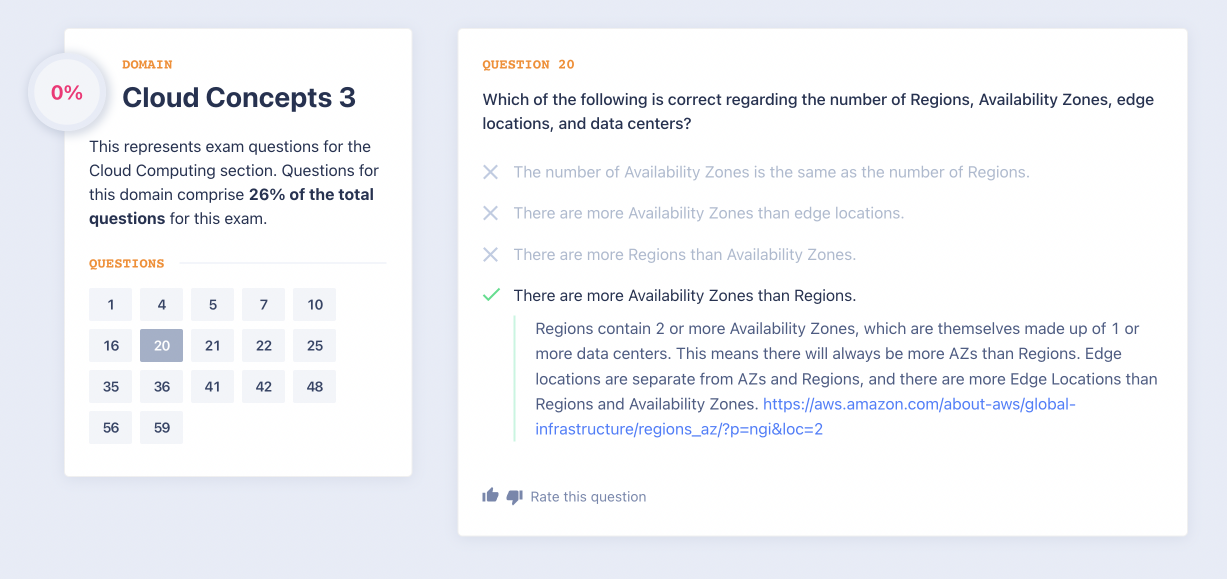Viewport: 1227px width, 579px height.
Task: Click the X icon beside edge locations answer
Action: point(490,213)
